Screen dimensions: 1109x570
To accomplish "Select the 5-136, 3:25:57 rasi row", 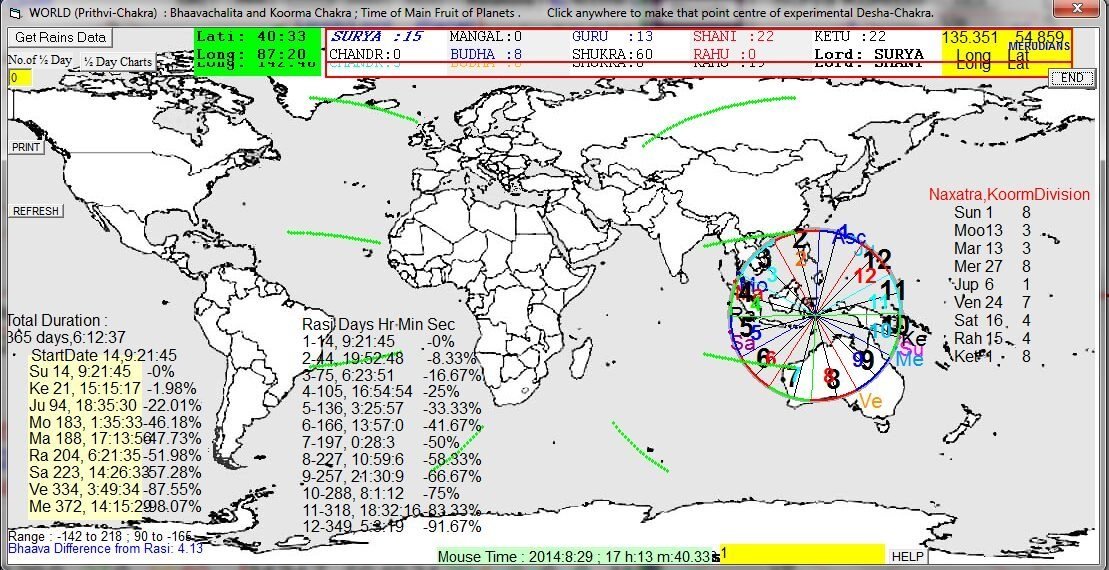I will pos(392,409).
